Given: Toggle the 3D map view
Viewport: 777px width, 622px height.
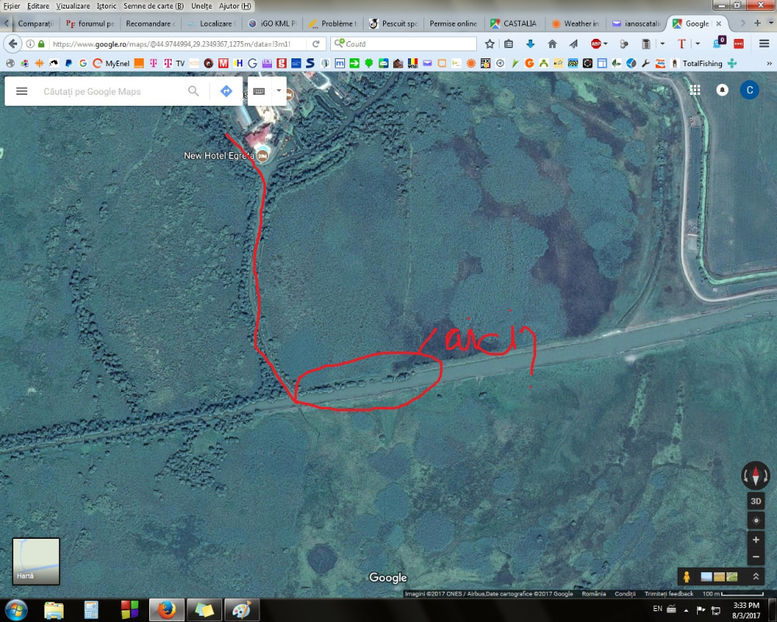Looking at the screenshot, I should 756,501.
